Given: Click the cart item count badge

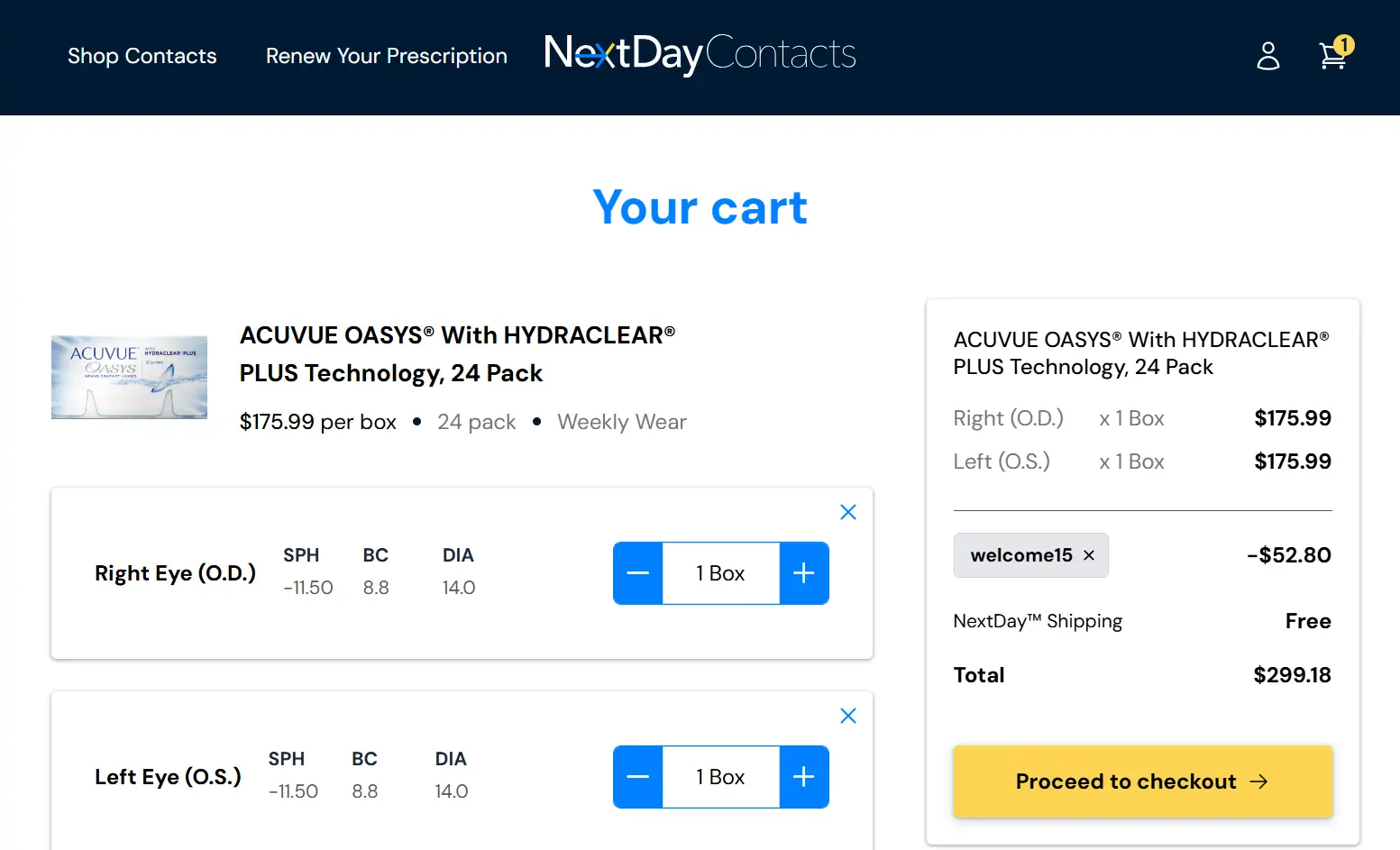Looking at the screenshot, I should tap(1344, 44).
